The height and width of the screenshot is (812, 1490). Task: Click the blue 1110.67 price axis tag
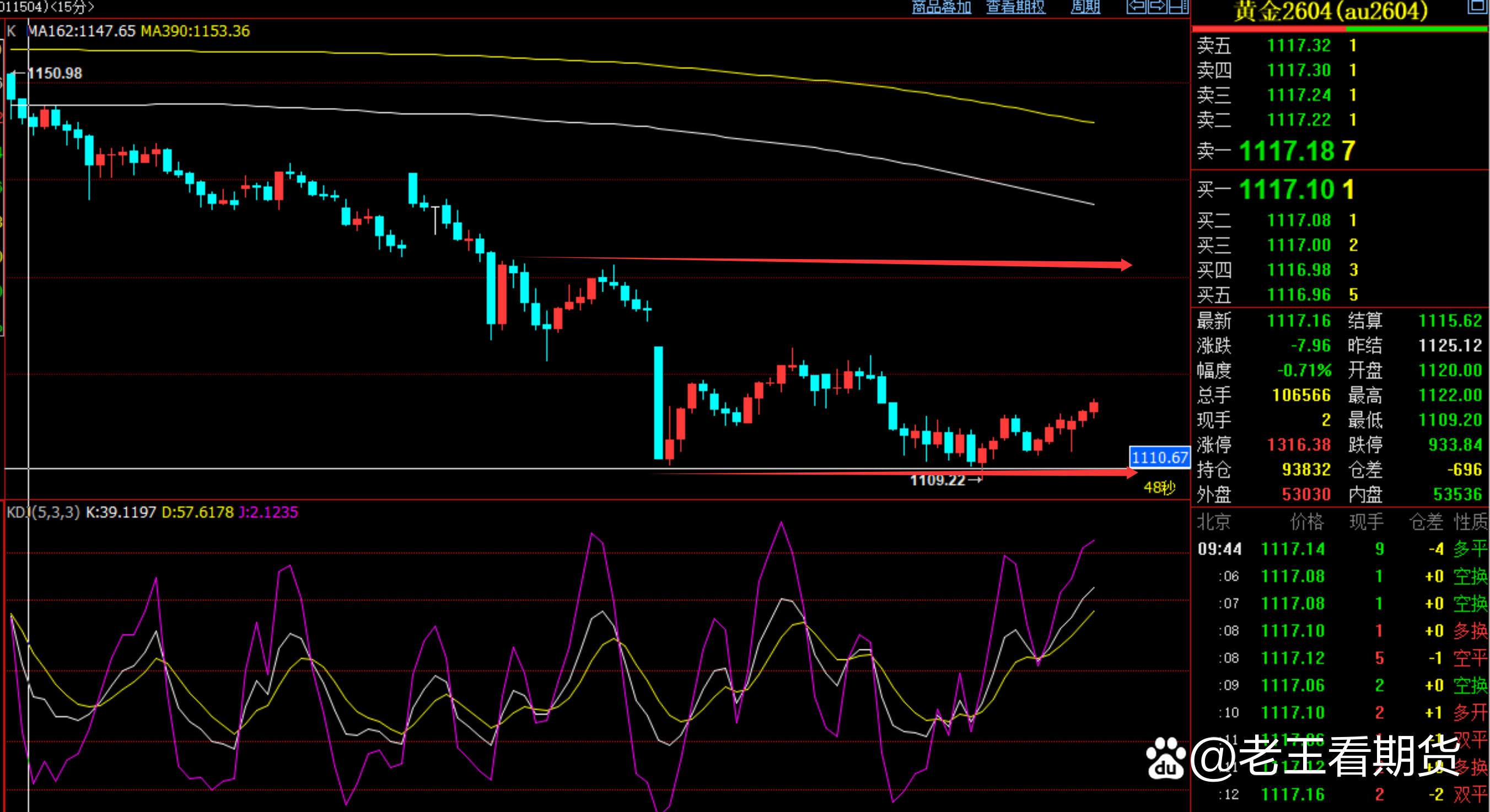pos(1159,458)
